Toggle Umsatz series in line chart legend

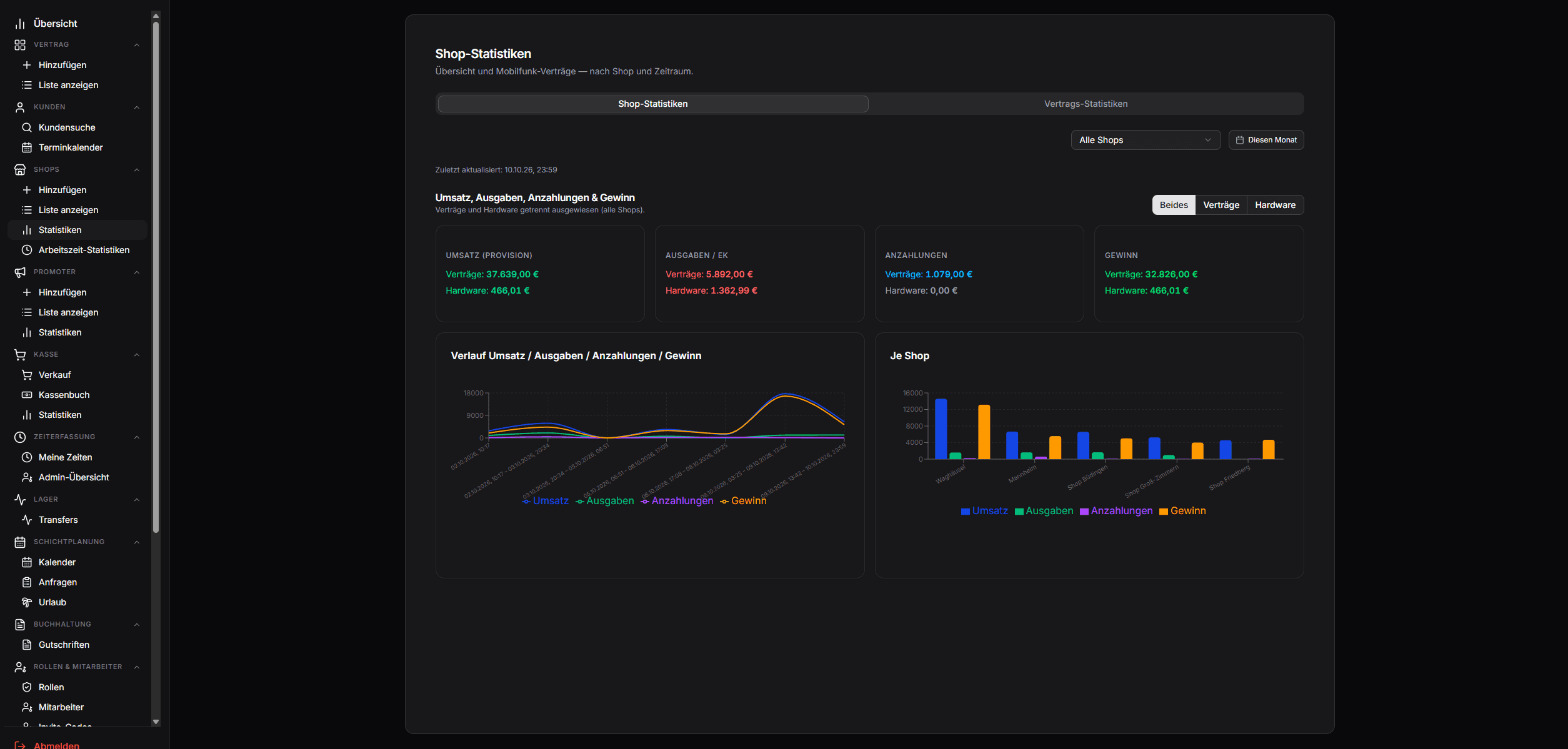tap(545, 501)
